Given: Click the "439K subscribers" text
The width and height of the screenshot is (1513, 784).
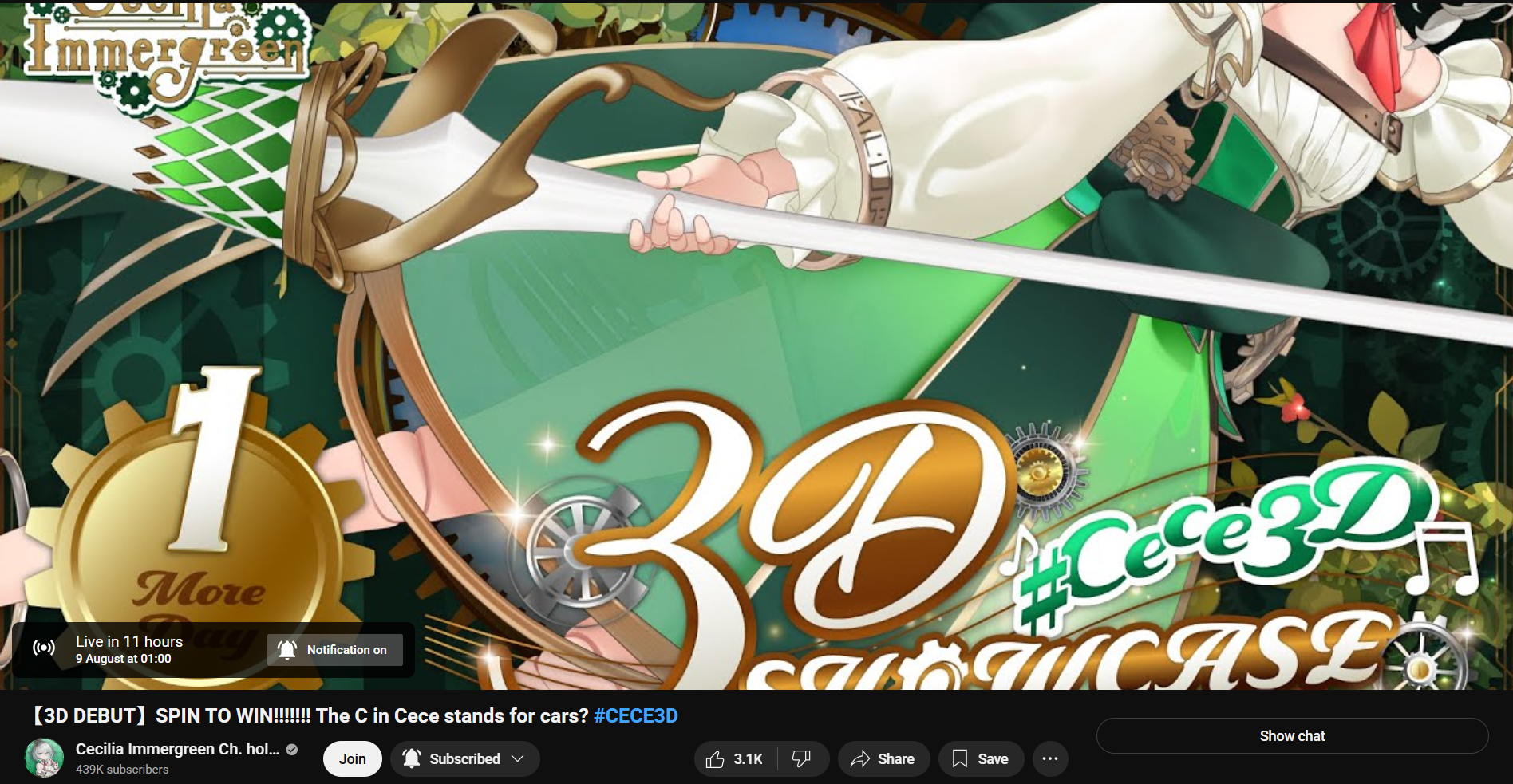Looking at the screenshot, I should pyautogui.click(x=122, y=770).
